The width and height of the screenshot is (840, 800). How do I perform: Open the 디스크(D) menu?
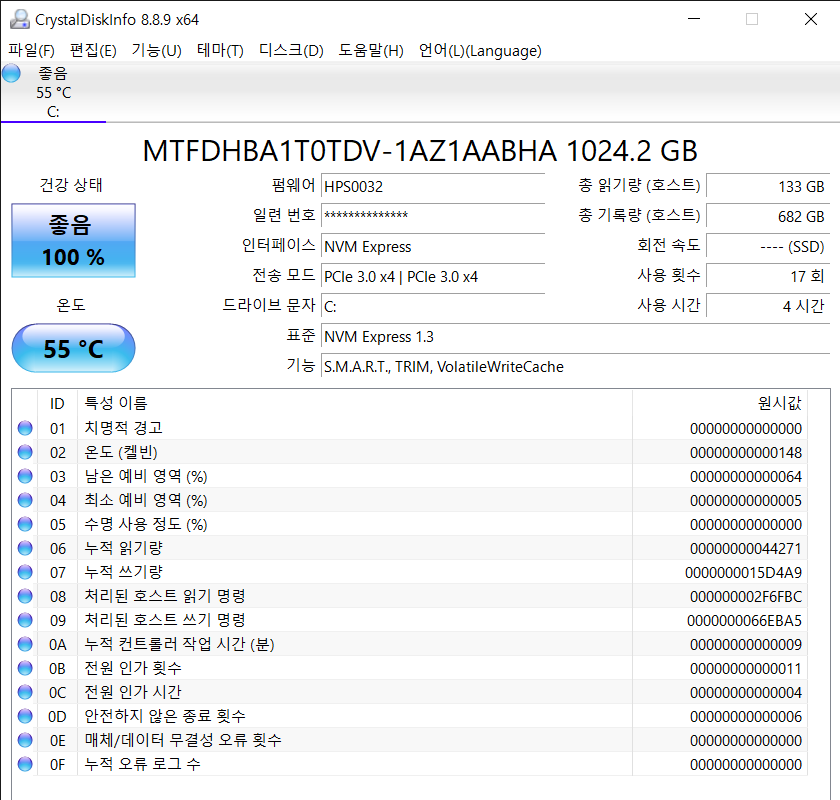coord(291,50)
